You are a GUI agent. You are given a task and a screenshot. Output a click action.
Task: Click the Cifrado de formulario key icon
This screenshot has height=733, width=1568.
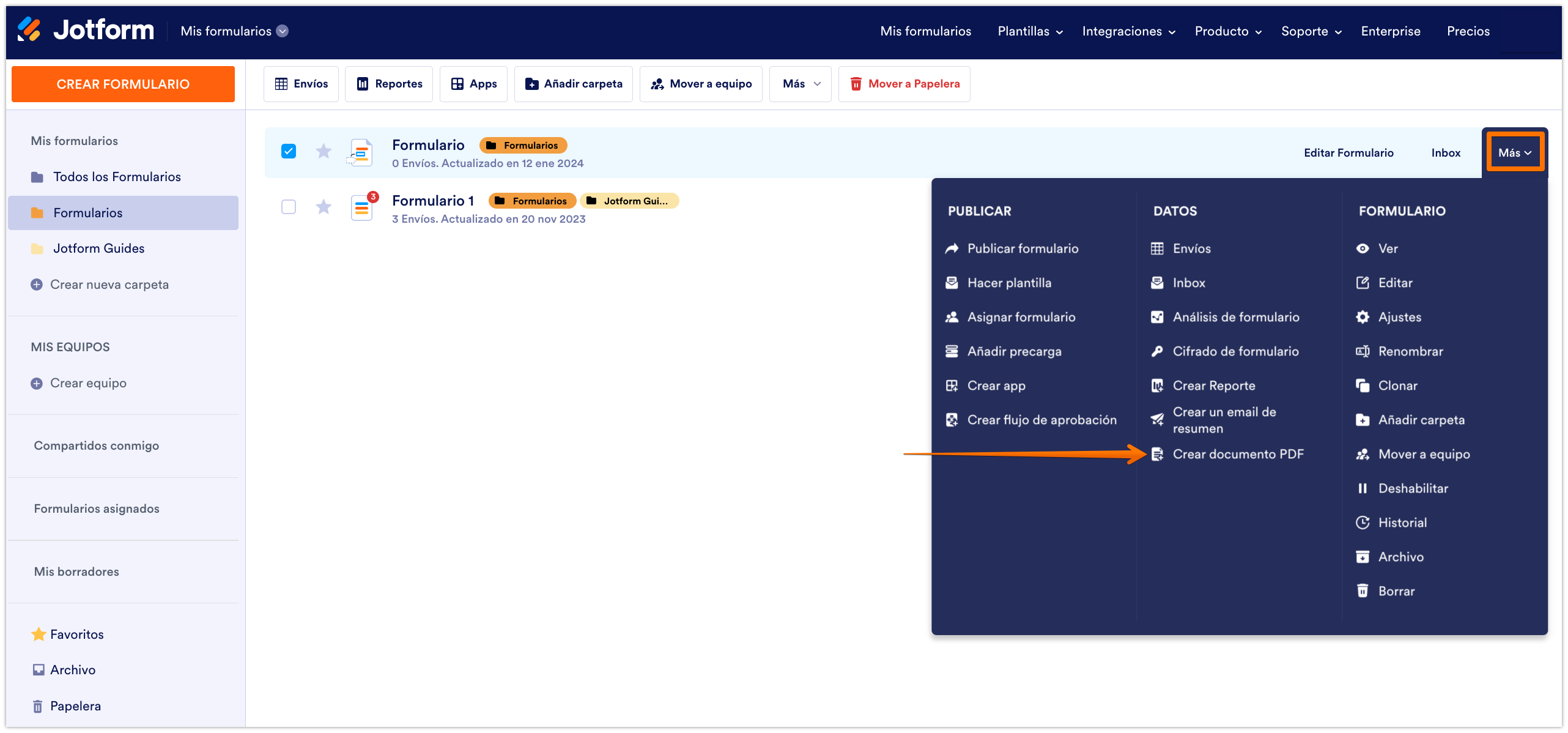click(x=1157, y=351)
